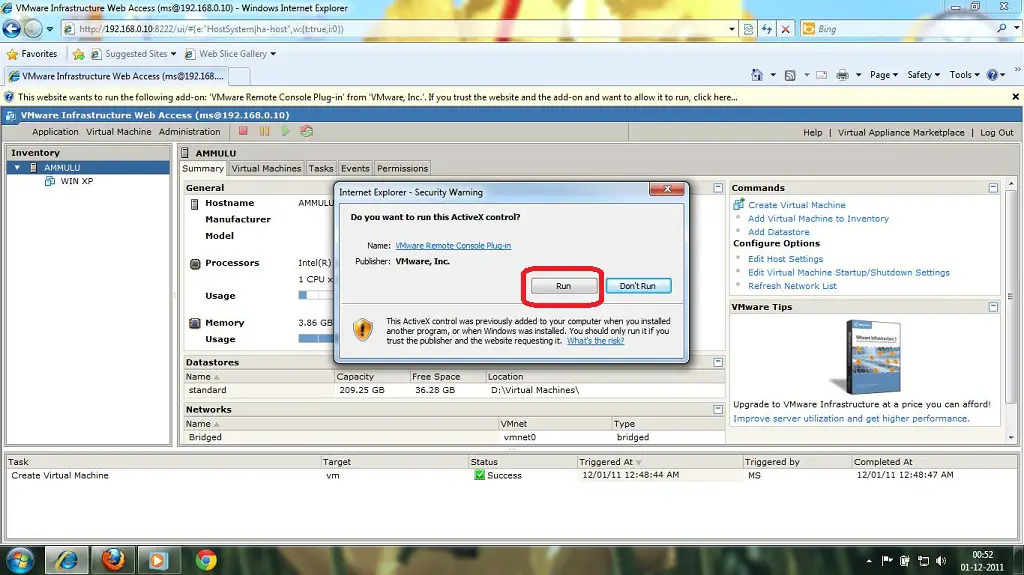Screen dimensions: 1024x575
Task: Switch to the Events tab
Action: tap(355, 169)
